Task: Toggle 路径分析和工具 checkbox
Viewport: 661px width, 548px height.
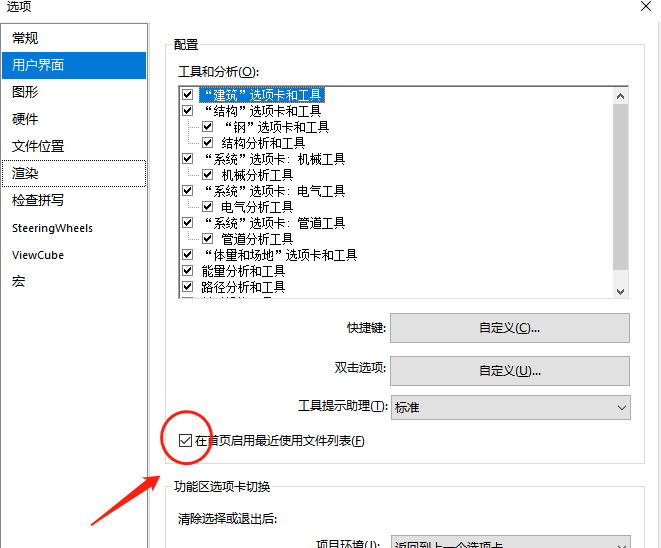Action: point(188,287)
